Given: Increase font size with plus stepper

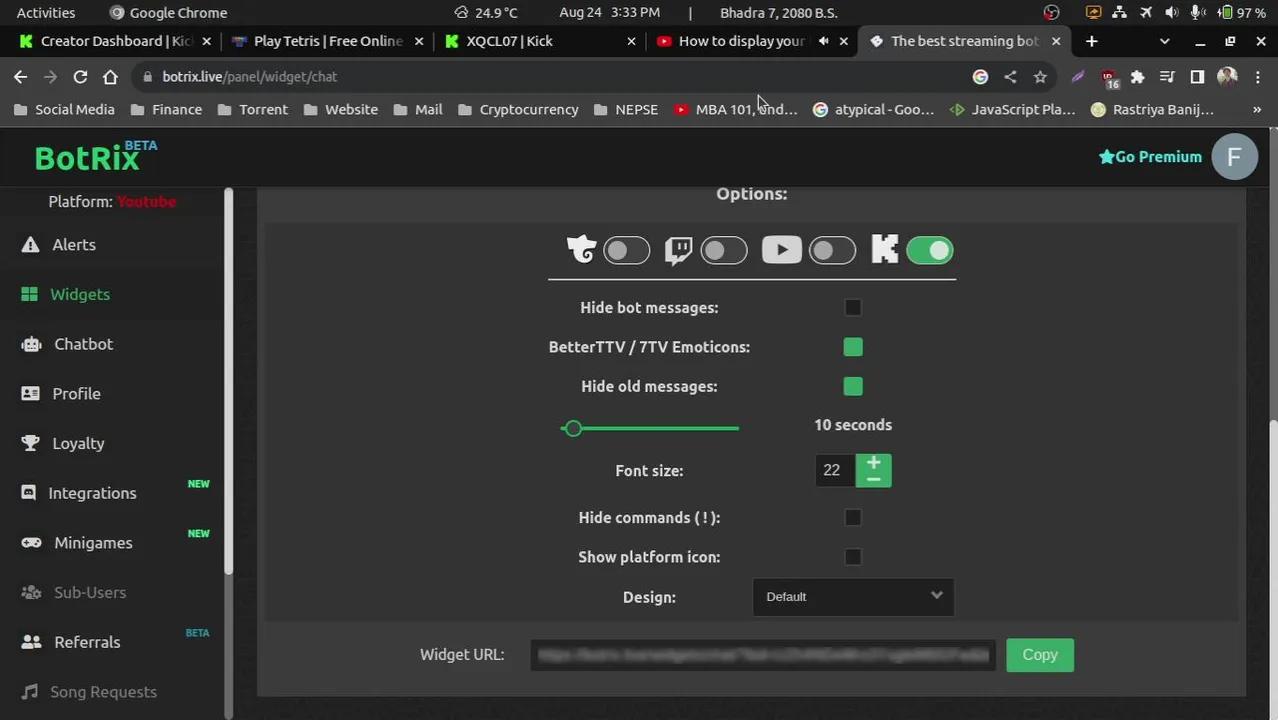Looking at the screenshot, I should (x=873, y=462).
